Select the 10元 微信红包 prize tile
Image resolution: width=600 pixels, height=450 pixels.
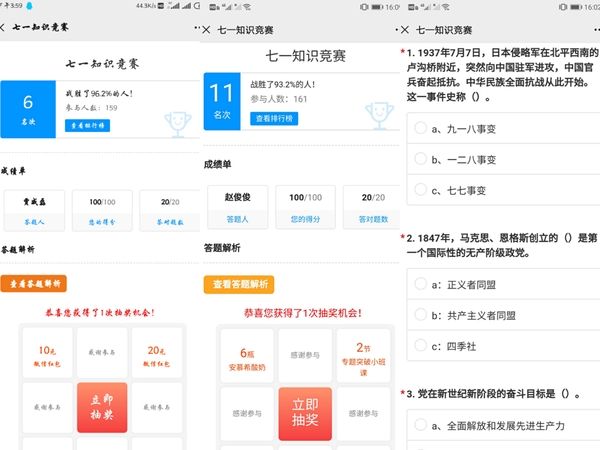click(46, 355)
